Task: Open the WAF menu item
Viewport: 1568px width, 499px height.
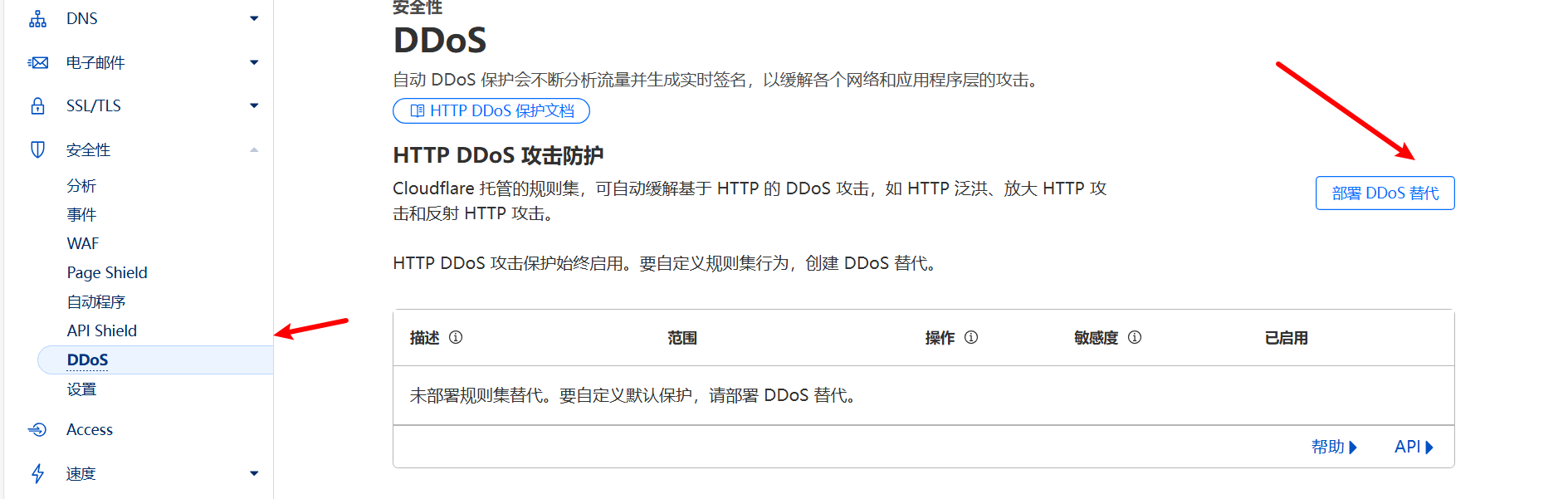Action: [83, 243]
